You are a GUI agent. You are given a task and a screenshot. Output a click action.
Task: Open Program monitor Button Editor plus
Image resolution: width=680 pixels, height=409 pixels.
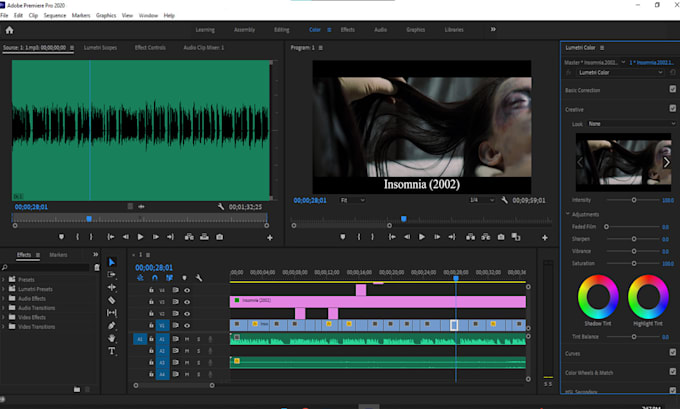pyautogui.click(x=545, y=238)
